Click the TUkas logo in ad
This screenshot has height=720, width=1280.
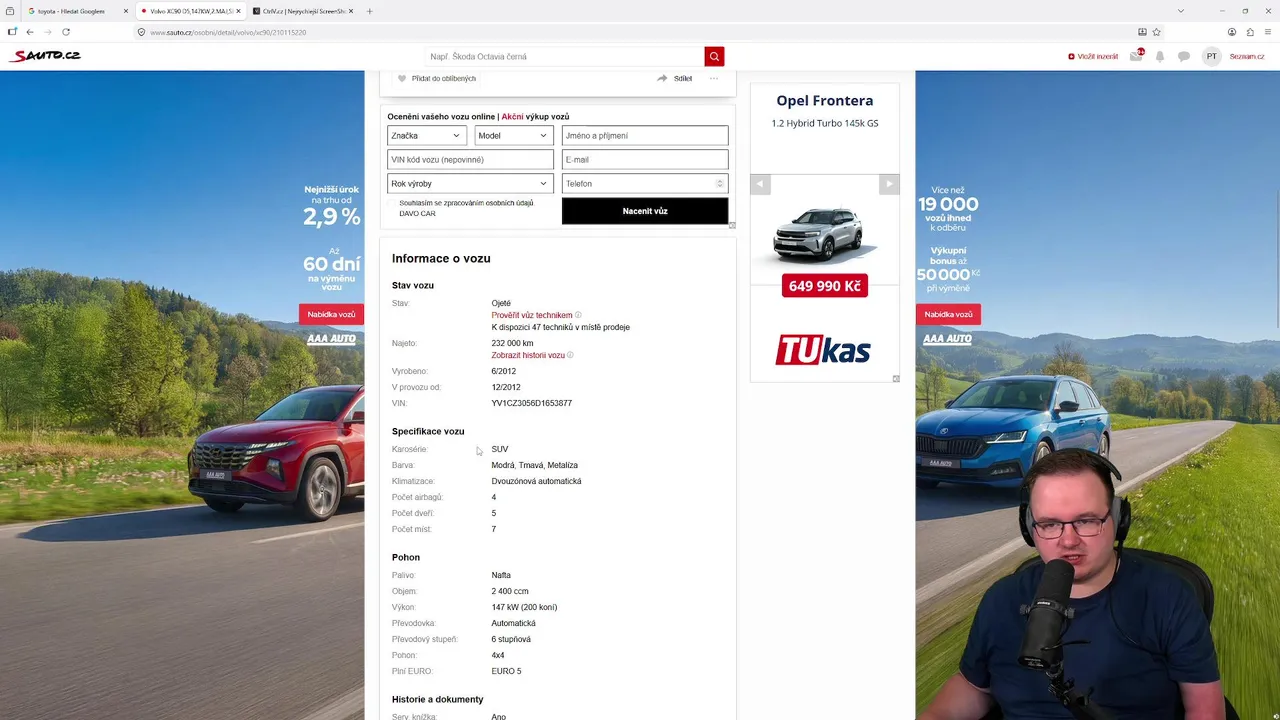point(823,350)
